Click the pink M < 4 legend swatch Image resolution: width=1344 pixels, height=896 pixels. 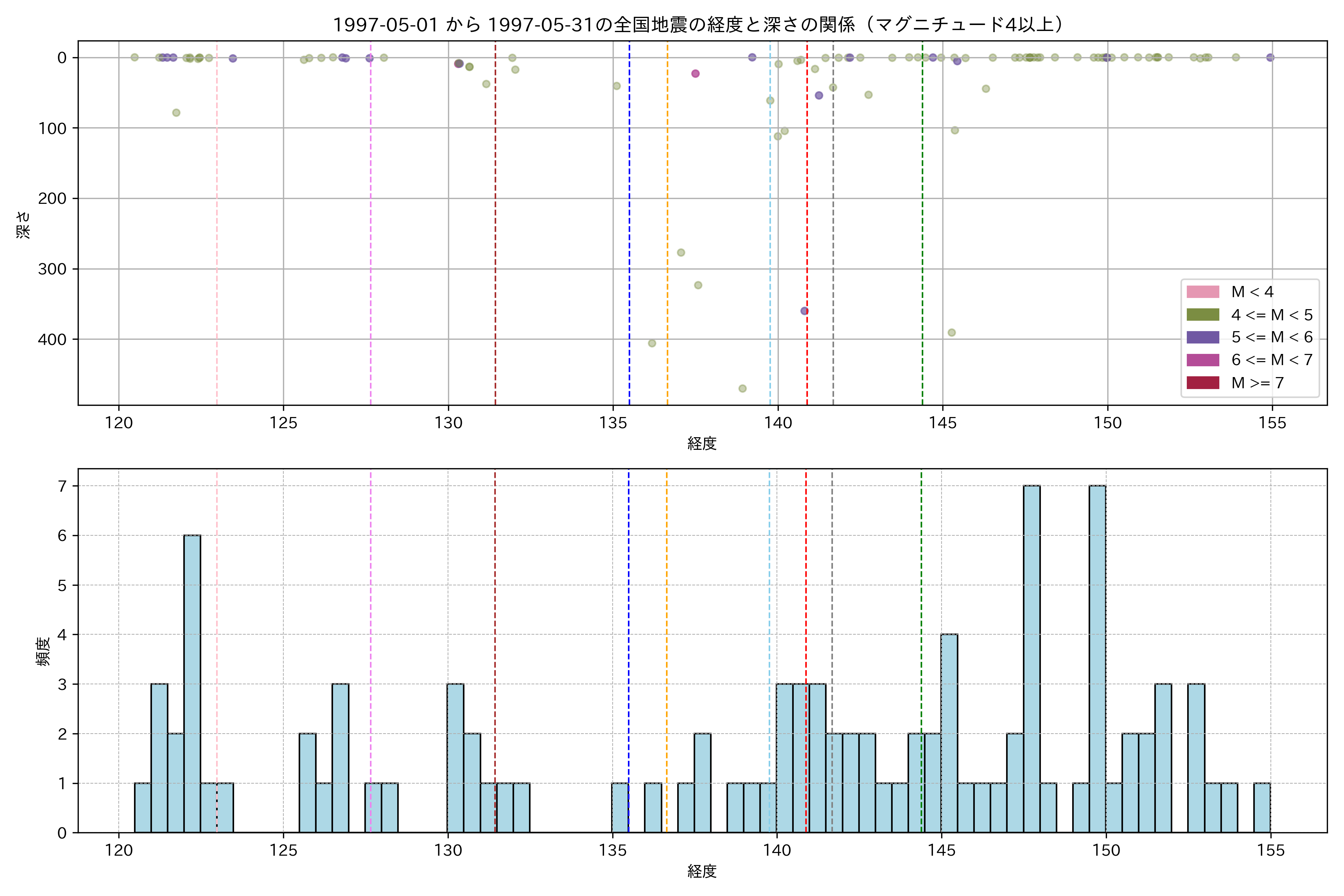pyautogui.click(x=1202, y=292)
